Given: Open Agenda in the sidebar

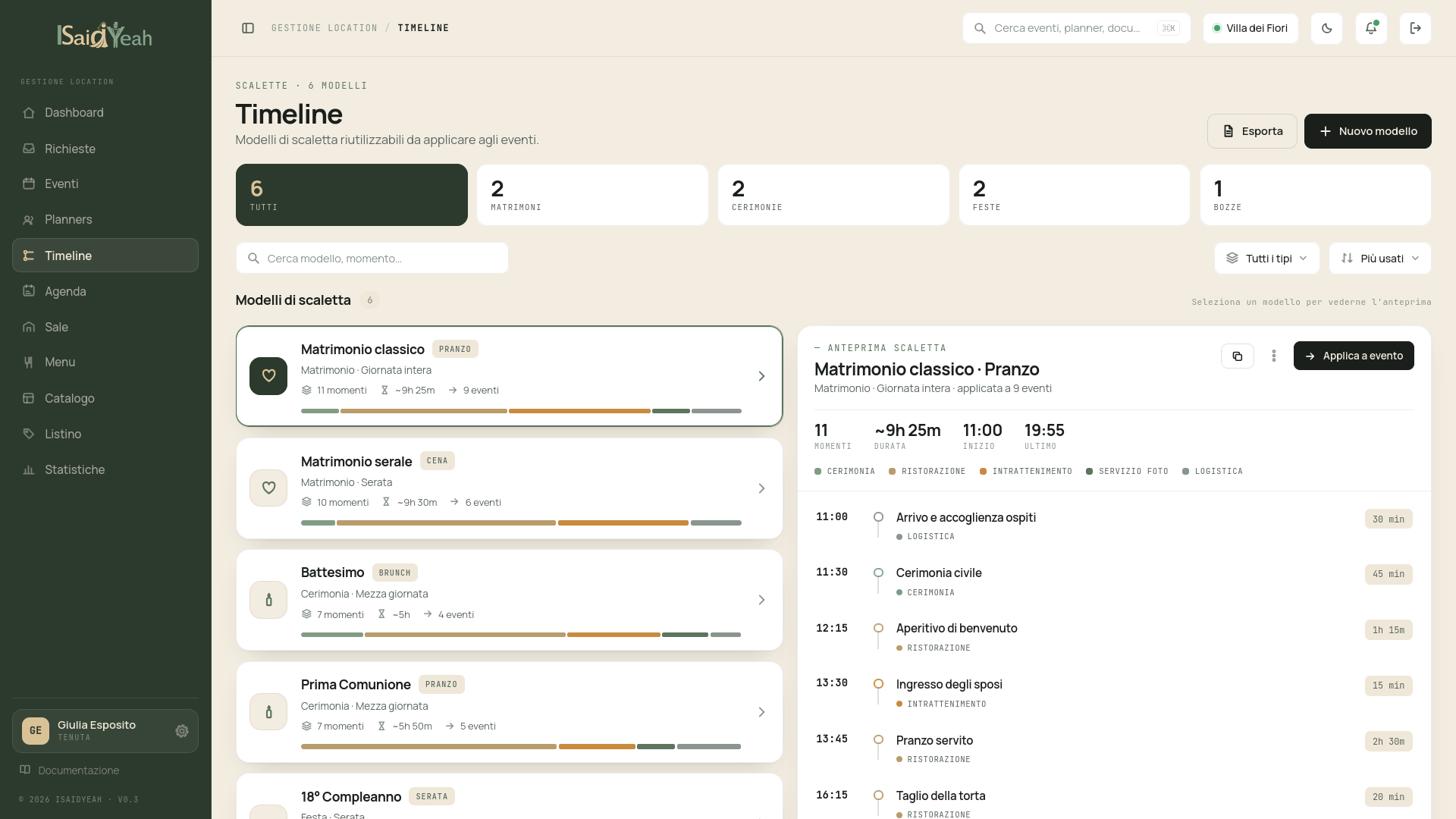Looking at the screenshot, I should point(105,291).
